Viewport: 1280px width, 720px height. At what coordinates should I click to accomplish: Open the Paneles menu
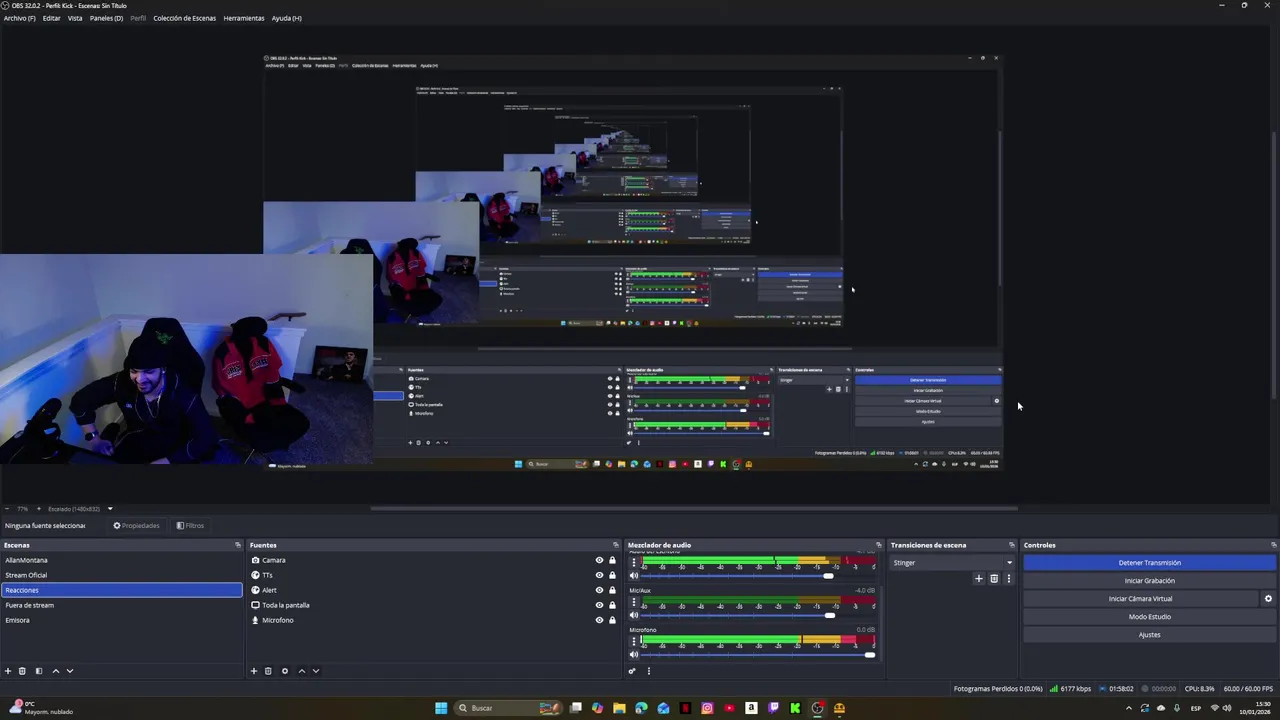point(106,18)
